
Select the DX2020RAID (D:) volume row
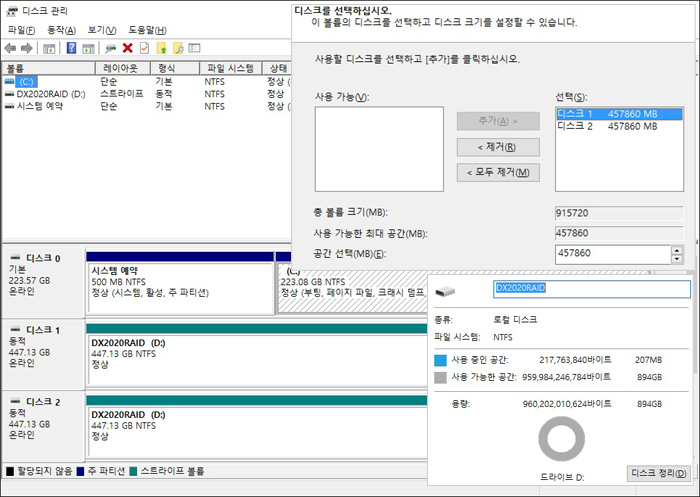pyautogui.click(x=146, y=94)
